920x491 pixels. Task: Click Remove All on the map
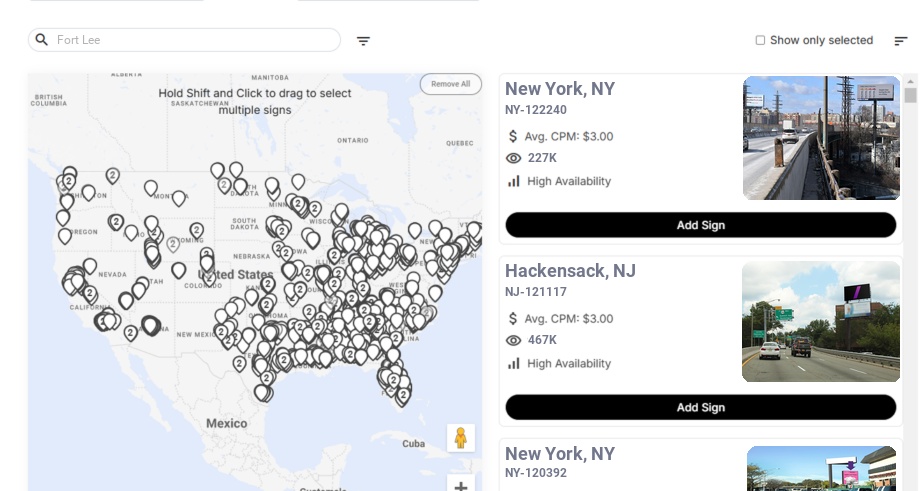(450, 84)
